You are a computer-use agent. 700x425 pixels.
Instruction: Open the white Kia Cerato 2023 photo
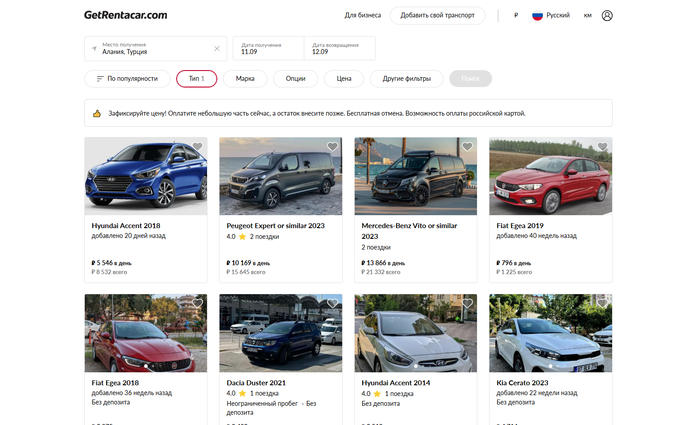(551, 333)
